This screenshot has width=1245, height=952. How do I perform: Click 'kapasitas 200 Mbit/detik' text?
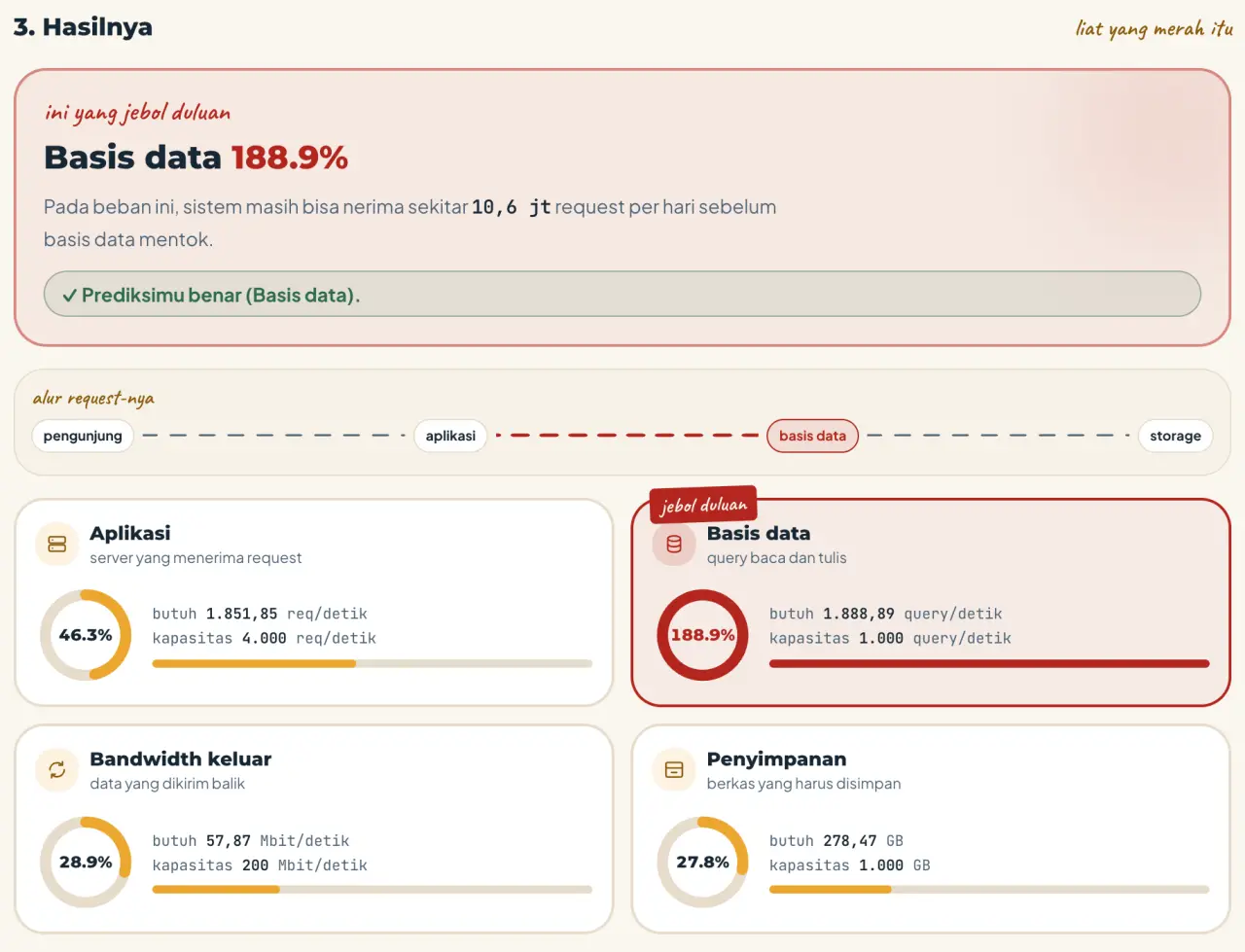click(x=260, y=864)
